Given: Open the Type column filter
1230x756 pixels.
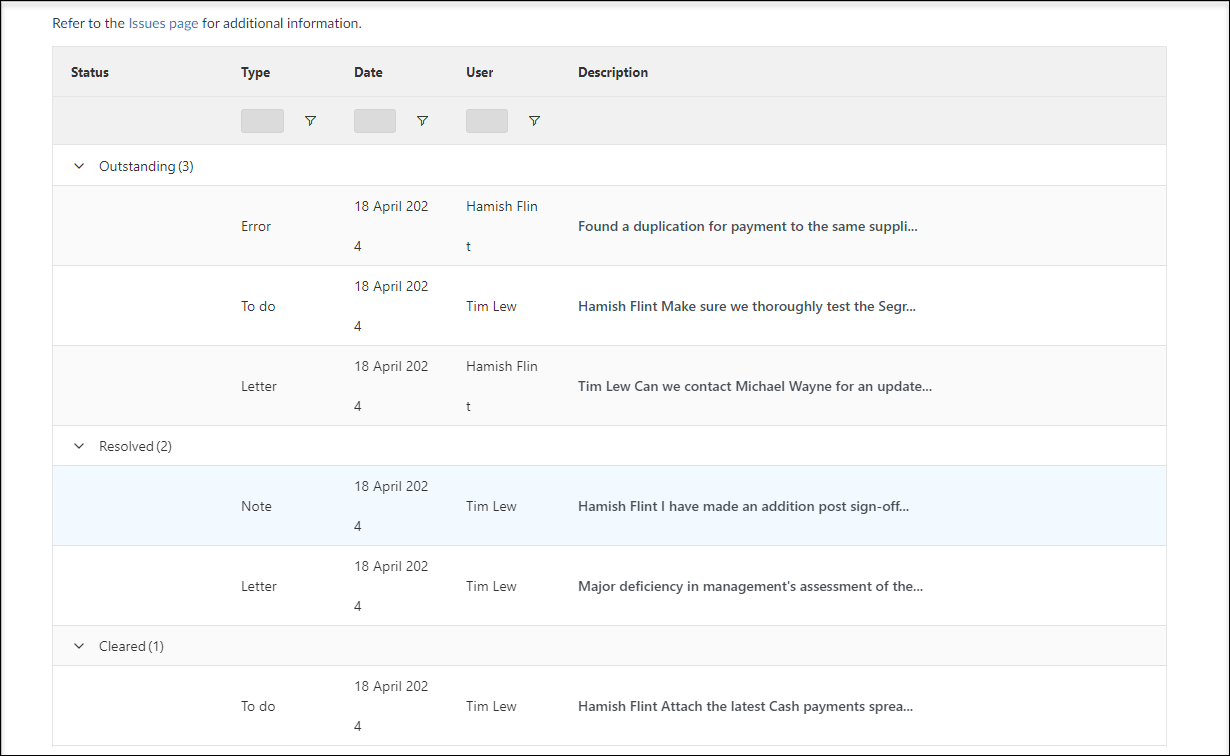Looking at the screenshot, I should 310,120.
